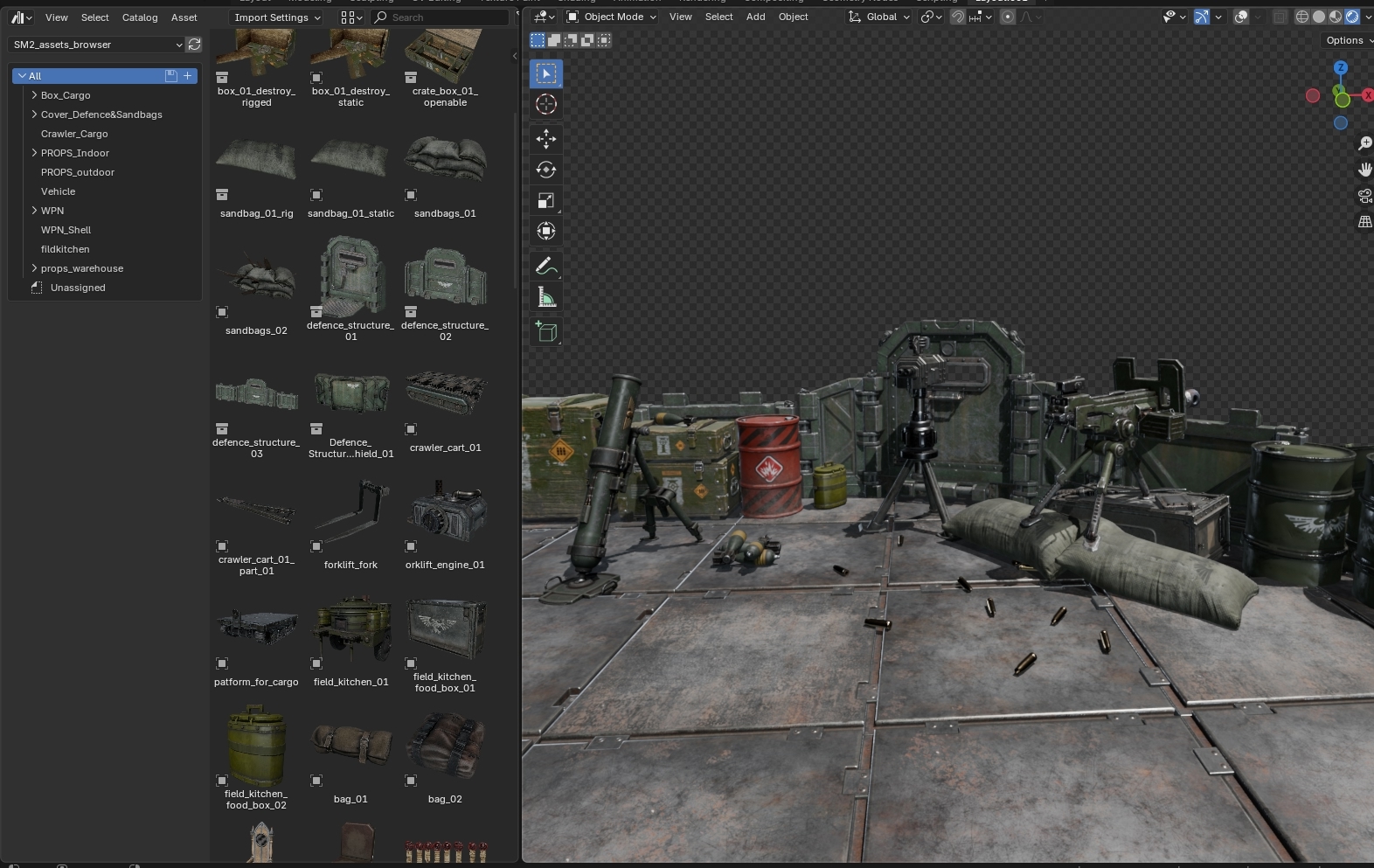This screenshot has width=1374, height=868.
Task: Select the Annotate pencil tool
Action: 546,266
